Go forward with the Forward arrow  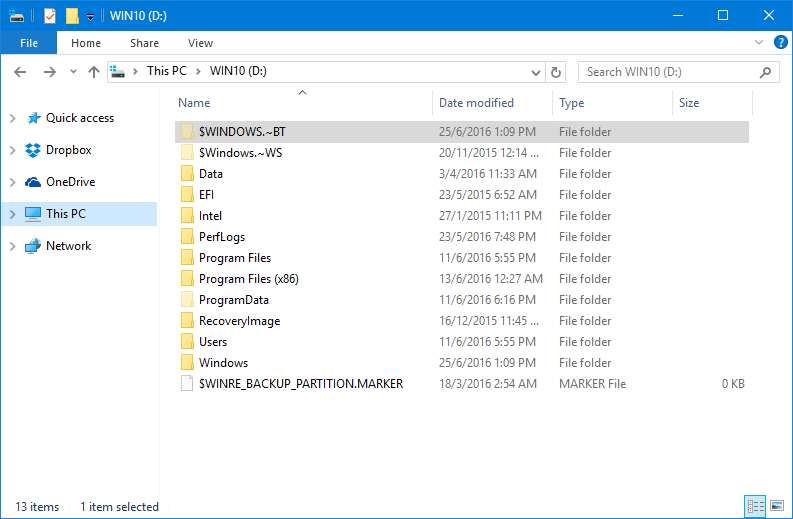[x=50, y=72]
